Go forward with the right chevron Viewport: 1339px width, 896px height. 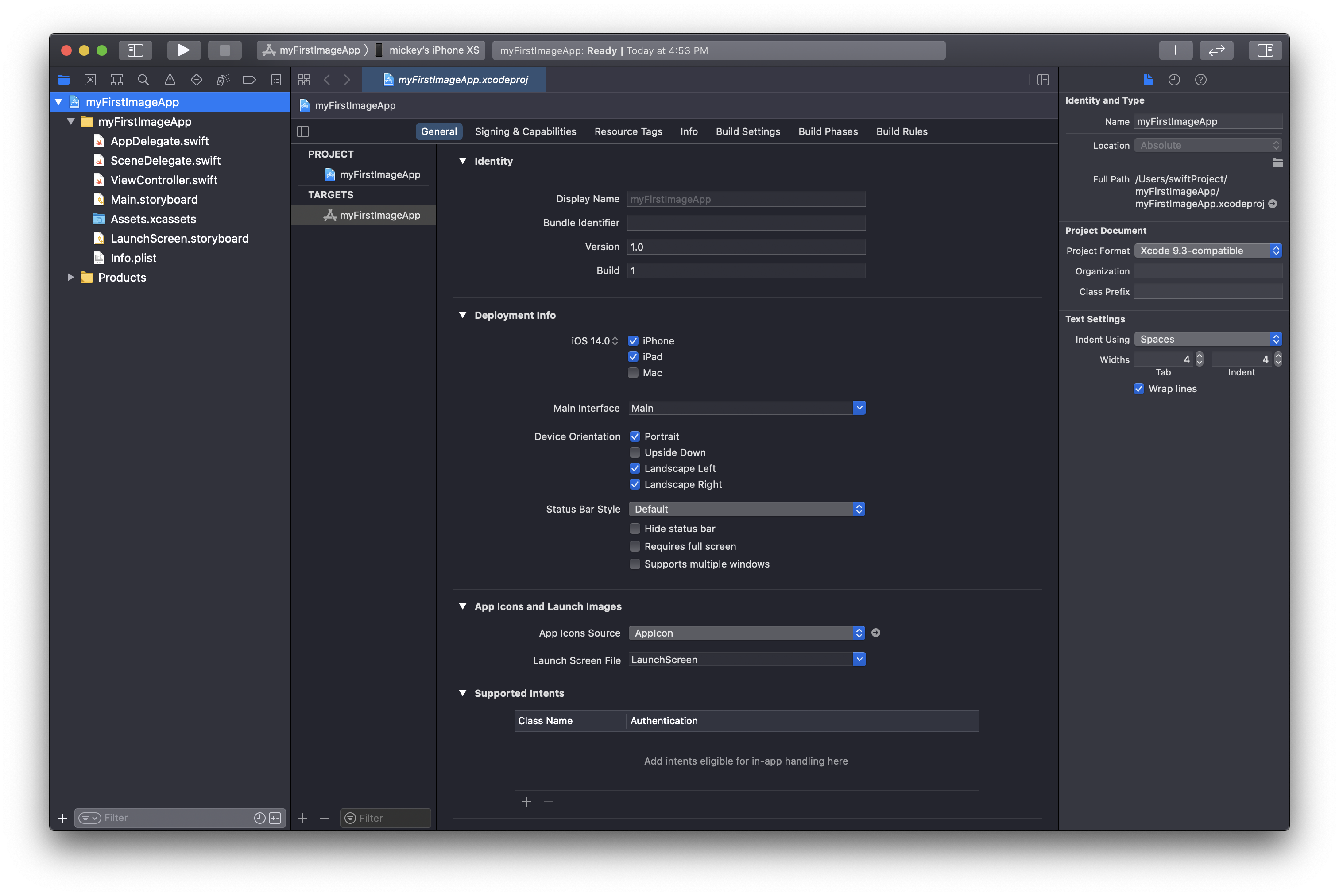(347, 80)
